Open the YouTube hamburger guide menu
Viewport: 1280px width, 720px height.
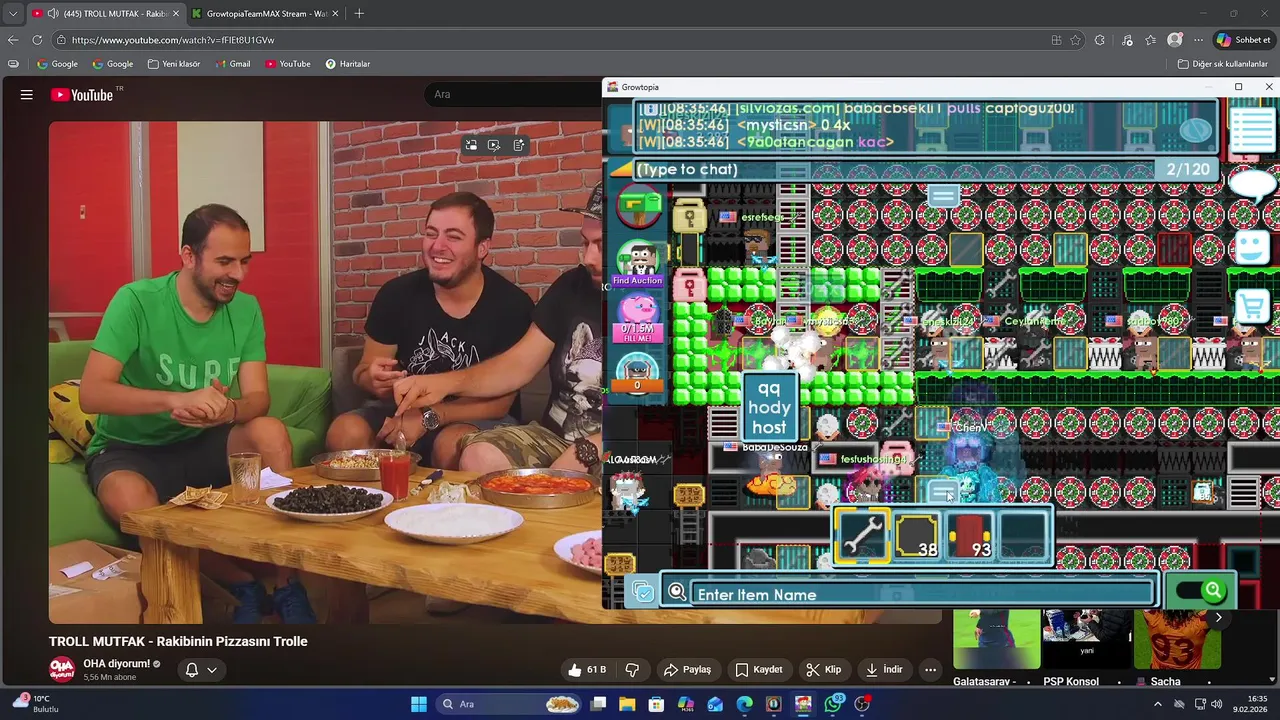(x=27, y=95)
